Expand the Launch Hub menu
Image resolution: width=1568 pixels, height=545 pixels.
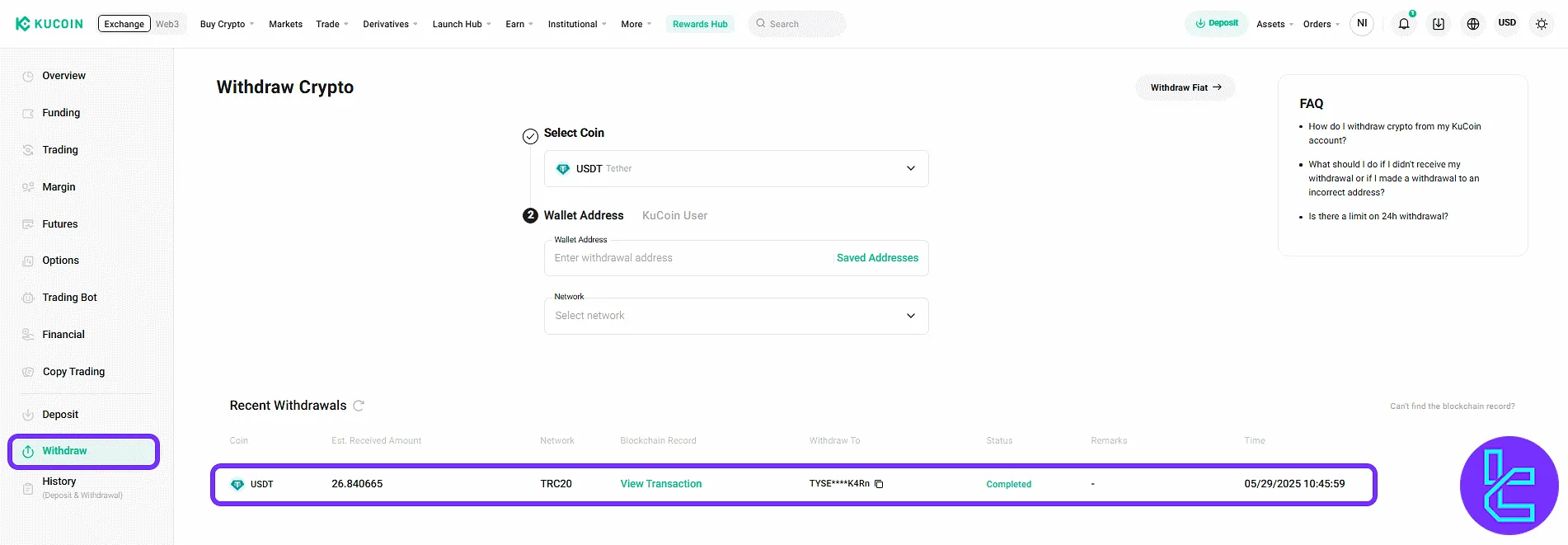[462, 24]
